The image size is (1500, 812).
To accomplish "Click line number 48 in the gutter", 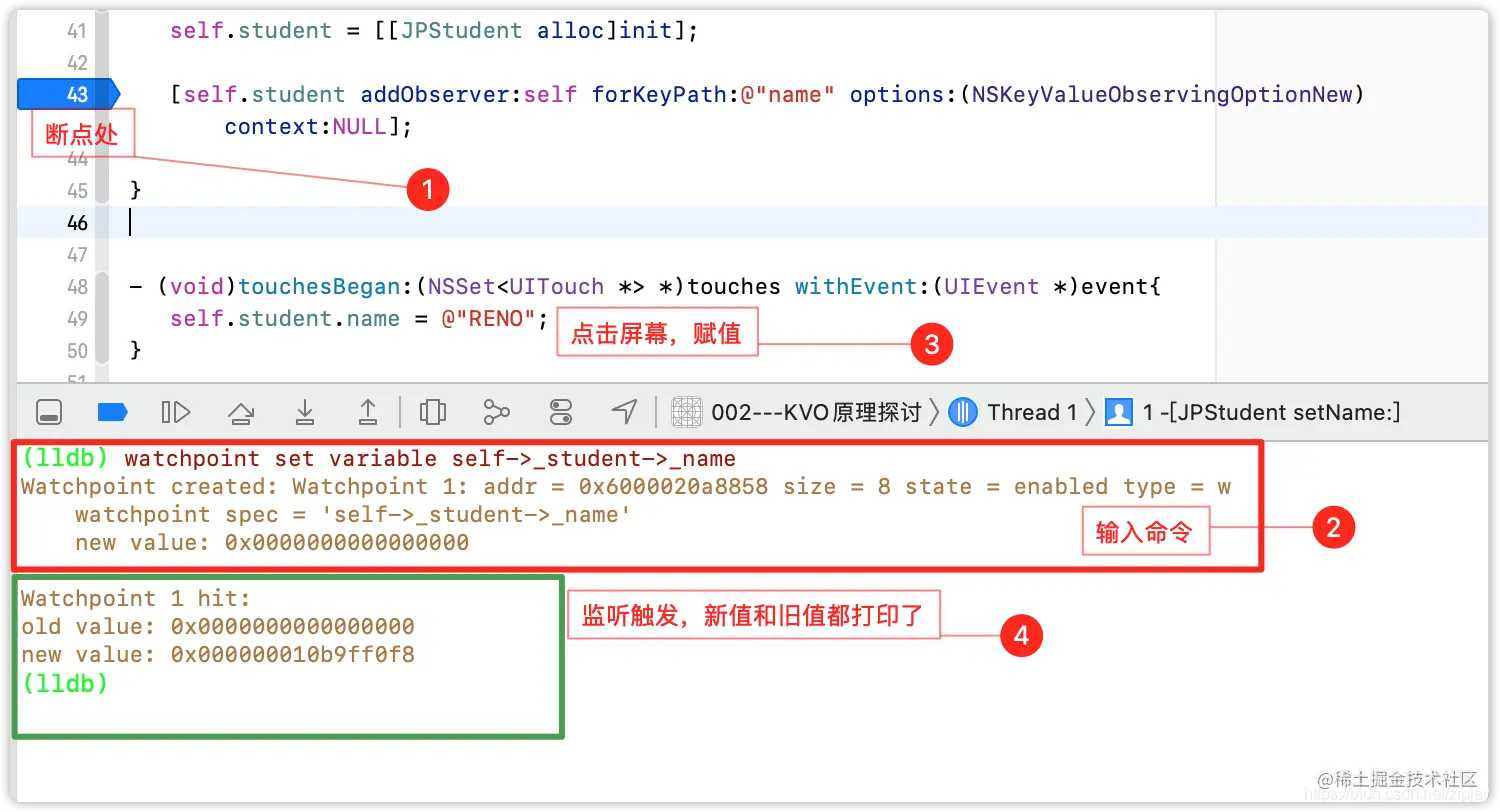I will (x=77, y=286).
